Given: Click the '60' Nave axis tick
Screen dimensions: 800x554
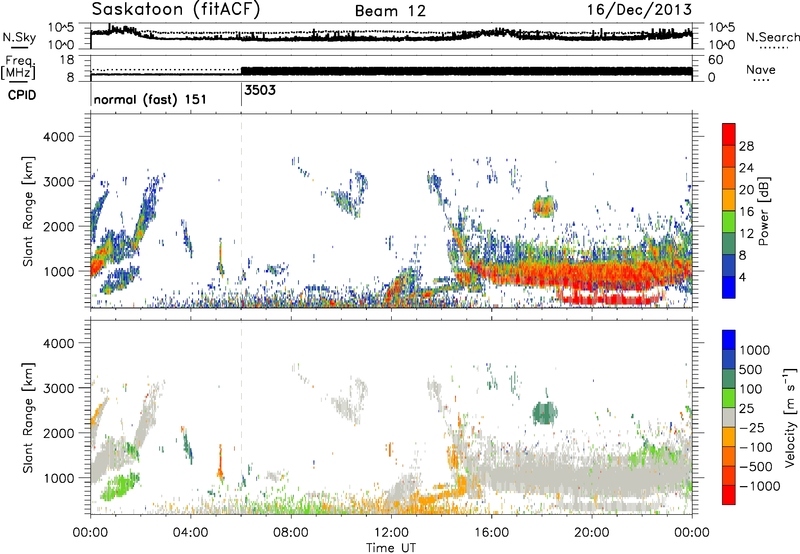Looking at the screenshot, I should click(x=715, y=60).
